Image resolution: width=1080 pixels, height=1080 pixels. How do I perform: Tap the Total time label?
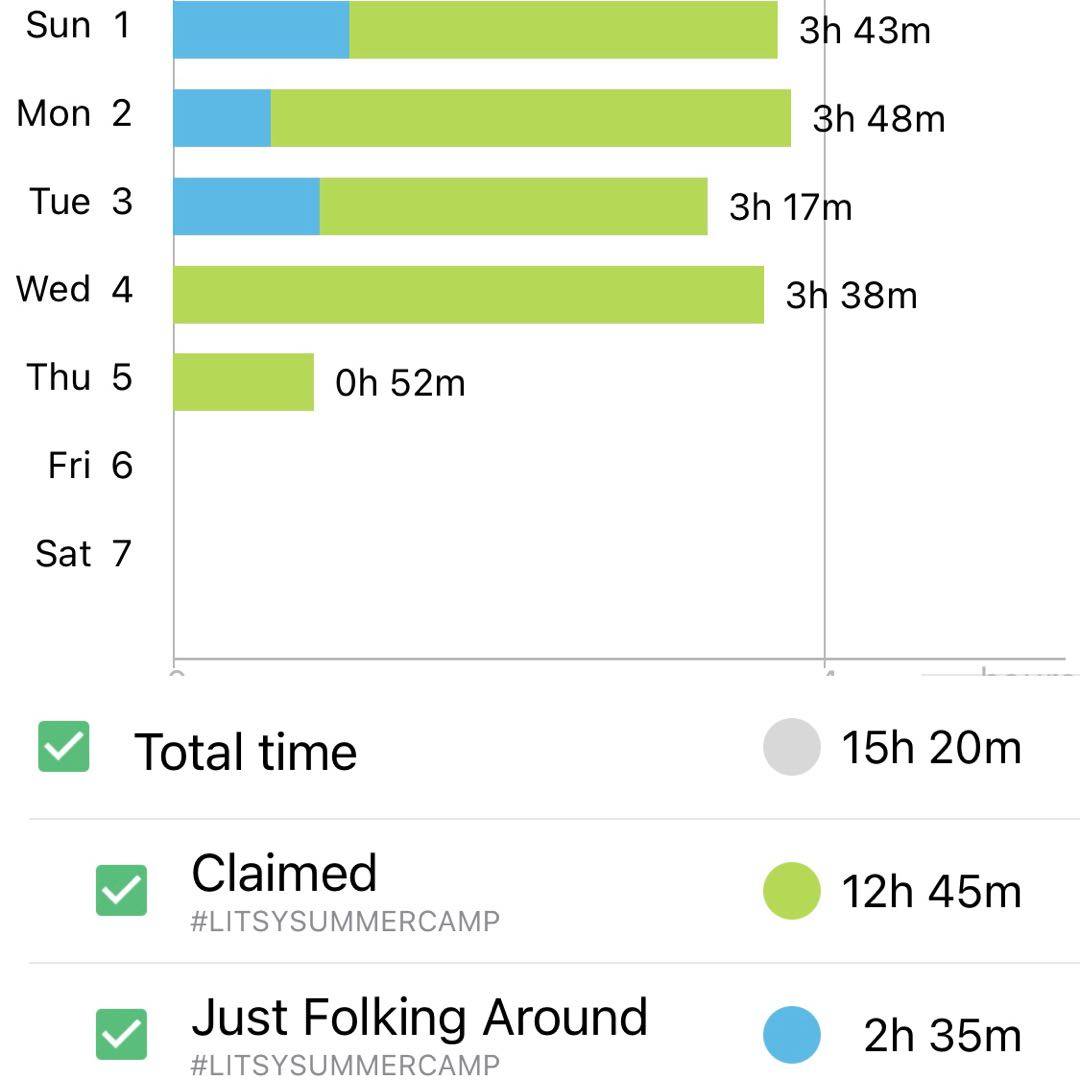246,751
